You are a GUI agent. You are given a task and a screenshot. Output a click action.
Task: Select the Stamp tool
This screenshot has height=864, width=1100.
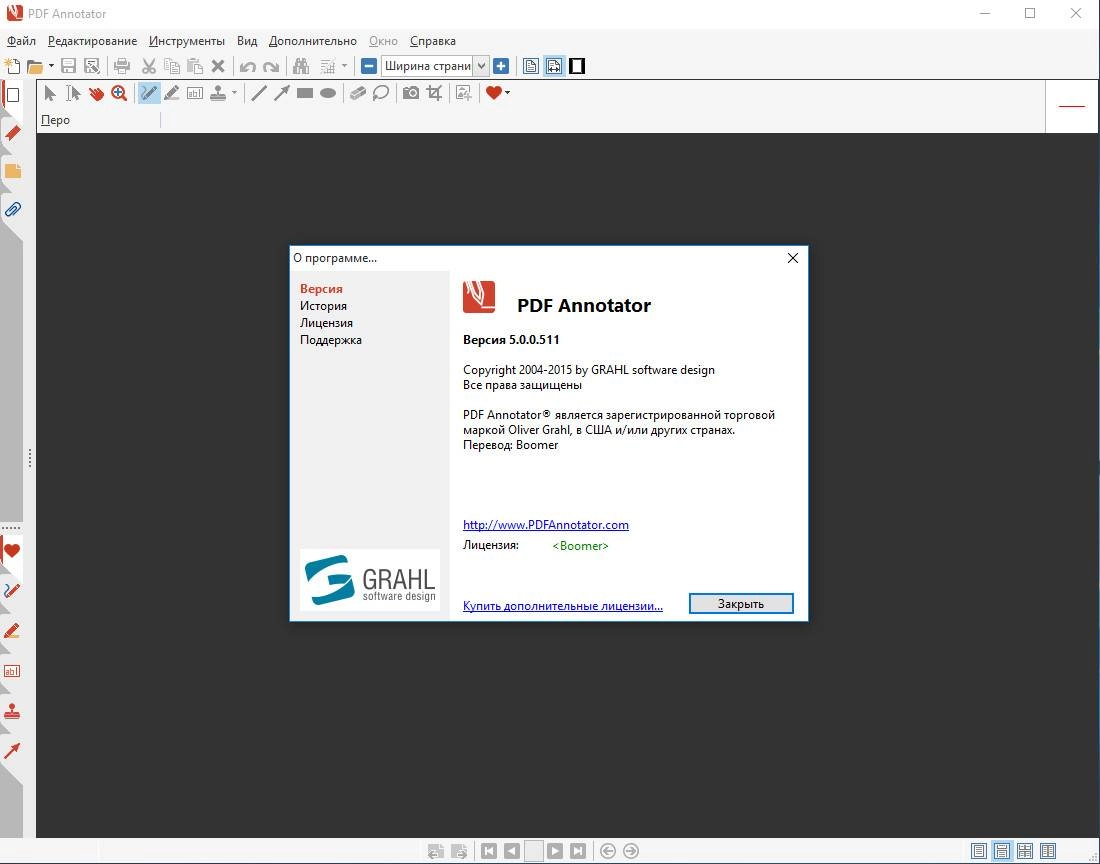(218, 93)
